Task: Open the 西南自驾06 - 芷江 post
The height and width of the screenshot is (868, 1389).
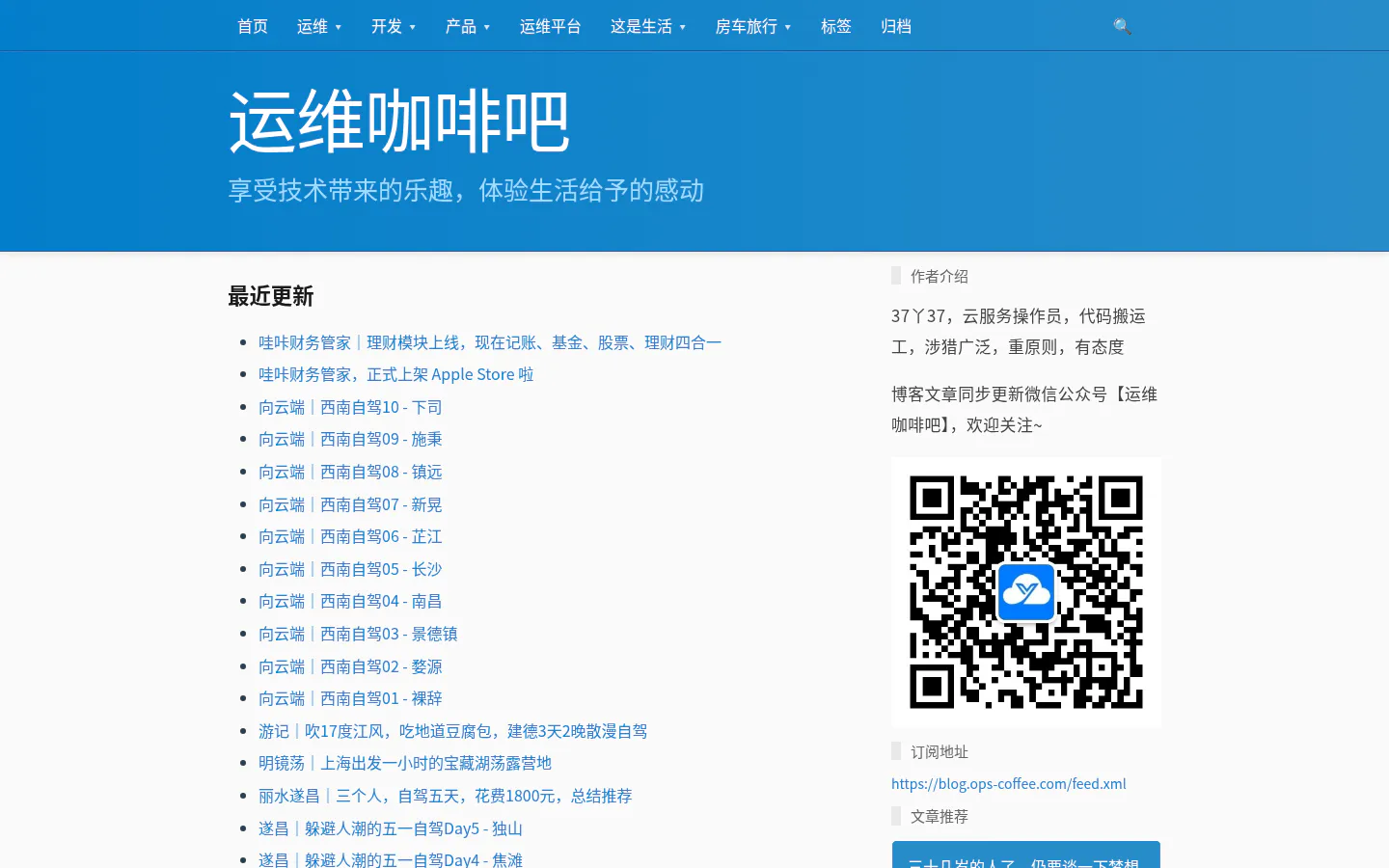Action: tap(350, 536)
